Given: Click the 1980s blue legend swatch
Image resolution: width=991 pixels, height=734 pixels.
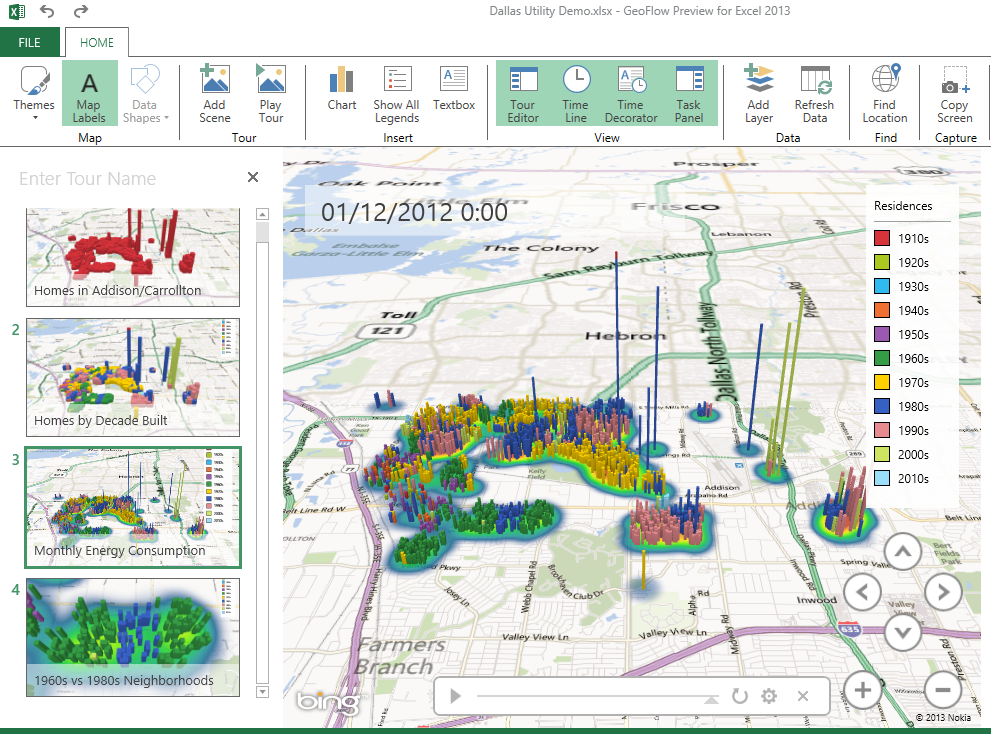Looking at the screenshot, I should pos(882,407).
